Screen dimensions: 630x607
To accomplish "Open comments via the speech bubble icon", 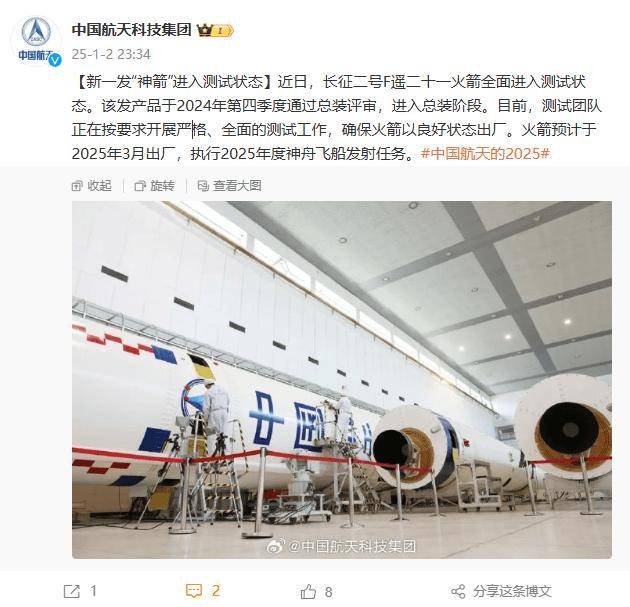I will tap(194, 591).
